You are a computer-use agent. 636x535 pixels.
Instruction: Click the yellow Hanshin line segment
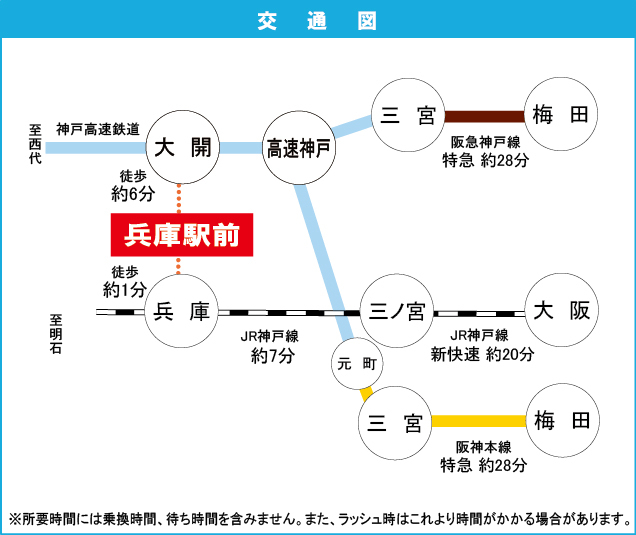478,421
